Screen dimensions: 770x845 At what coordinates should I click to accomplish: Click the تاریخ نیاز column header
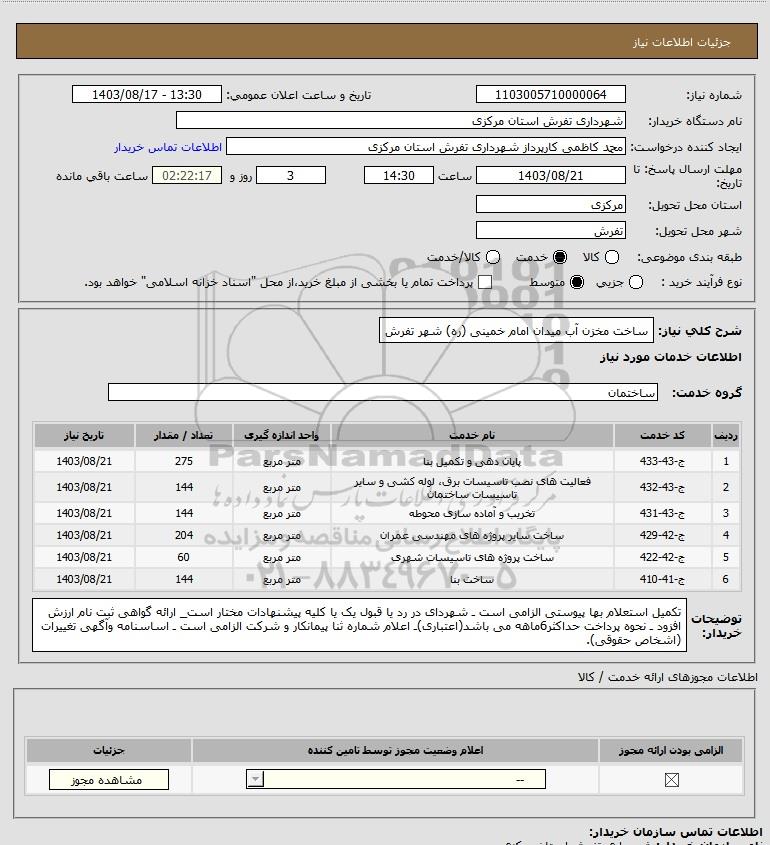(84, 435)
